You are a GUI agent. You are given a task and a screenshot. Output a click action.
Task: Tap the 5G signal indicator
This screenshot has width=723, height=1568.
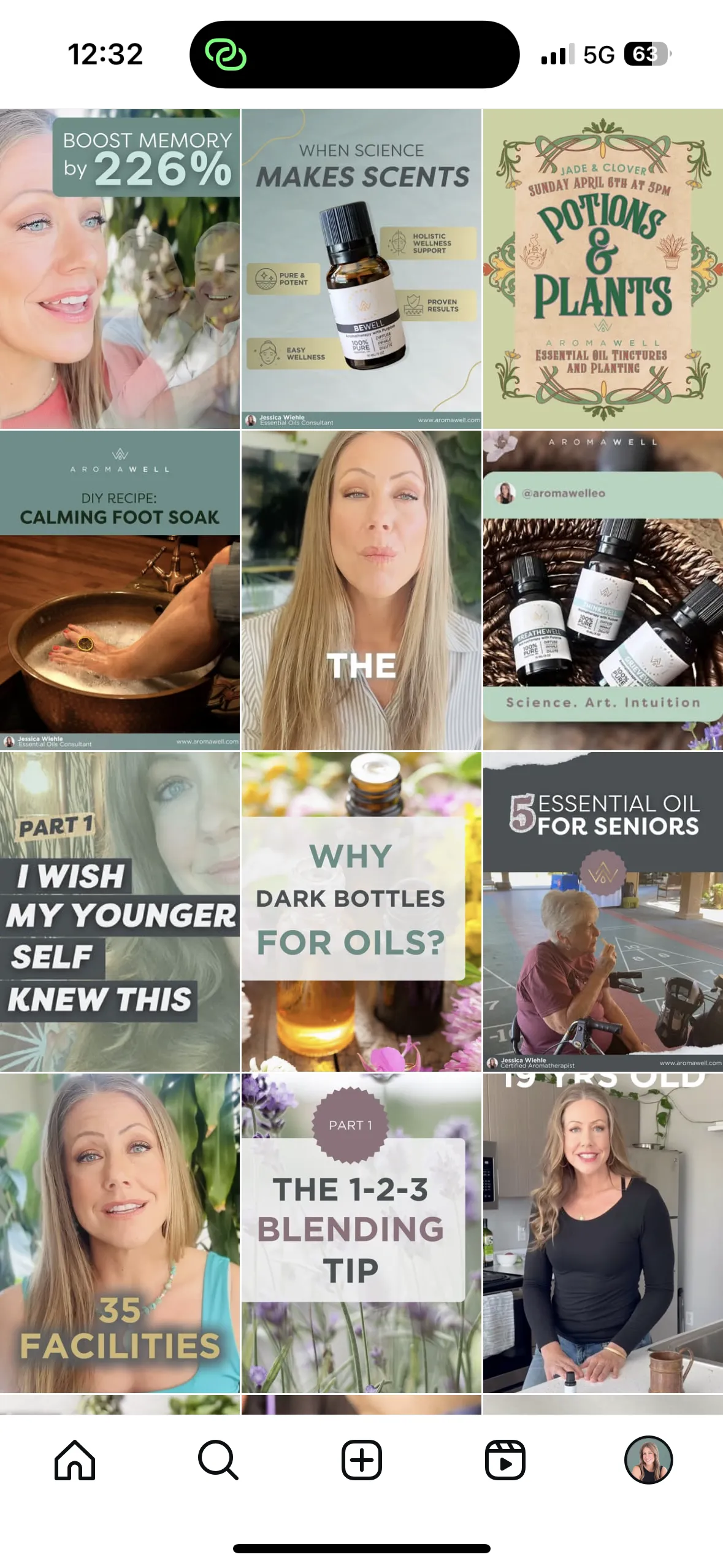[x=599, y=55]
